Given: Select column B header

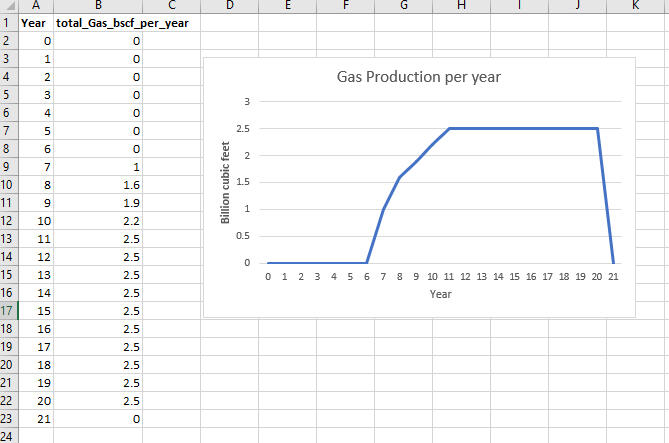Looking at the screenshot, I should [98, 6].
